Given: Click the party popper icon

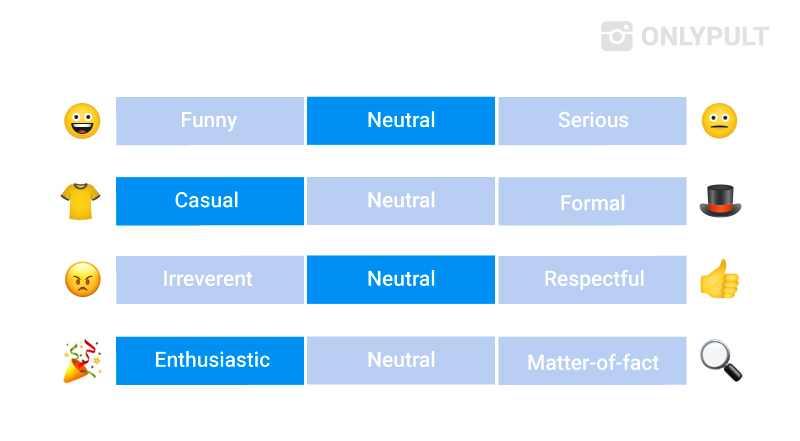Looking at the screenshot, I should point(82,360).
